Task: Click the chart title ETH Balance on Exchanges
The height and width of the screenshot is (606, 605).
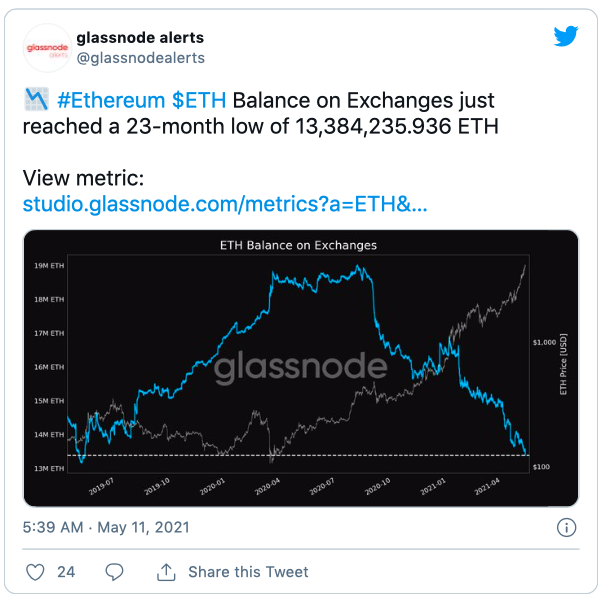Action: point(298,245)
